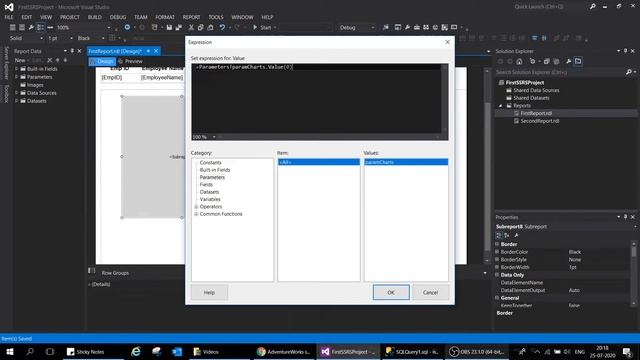Click New in Report Data panel
640x360 pixels.
(20, 60)
